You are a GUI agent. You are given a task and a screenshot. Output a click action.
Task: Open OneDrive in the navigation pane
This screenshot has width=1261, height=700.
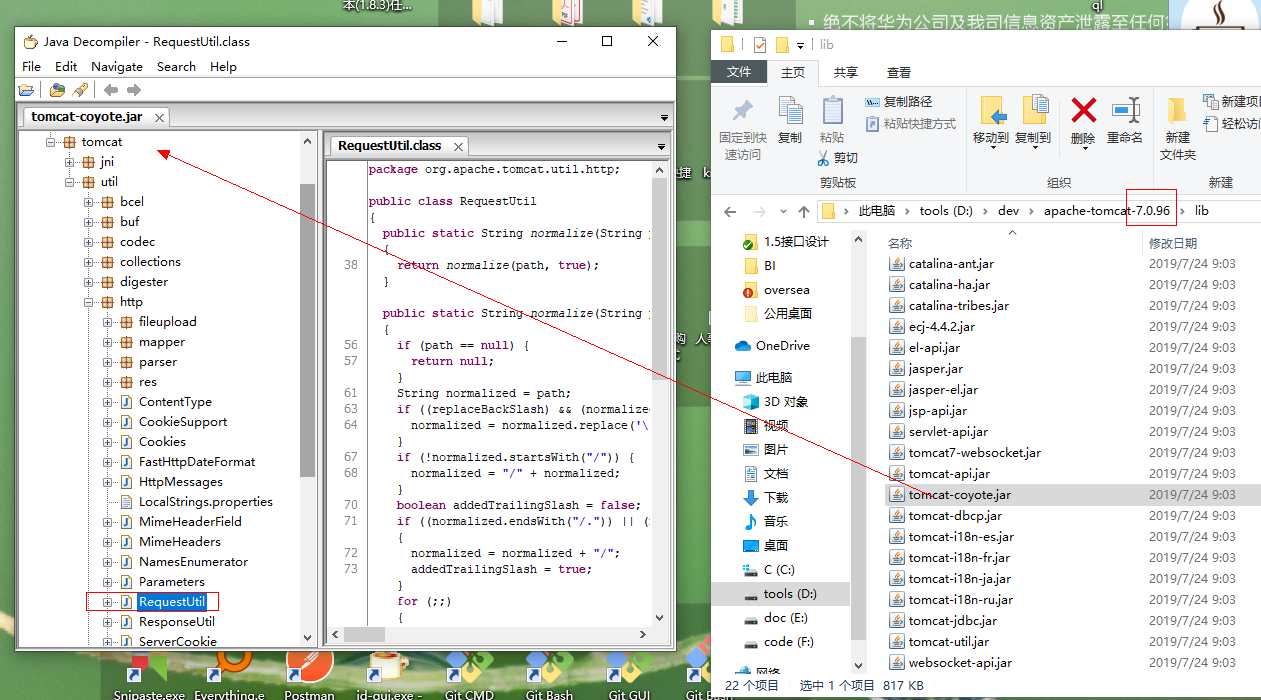pyautogui.click(x=782, y=346)
